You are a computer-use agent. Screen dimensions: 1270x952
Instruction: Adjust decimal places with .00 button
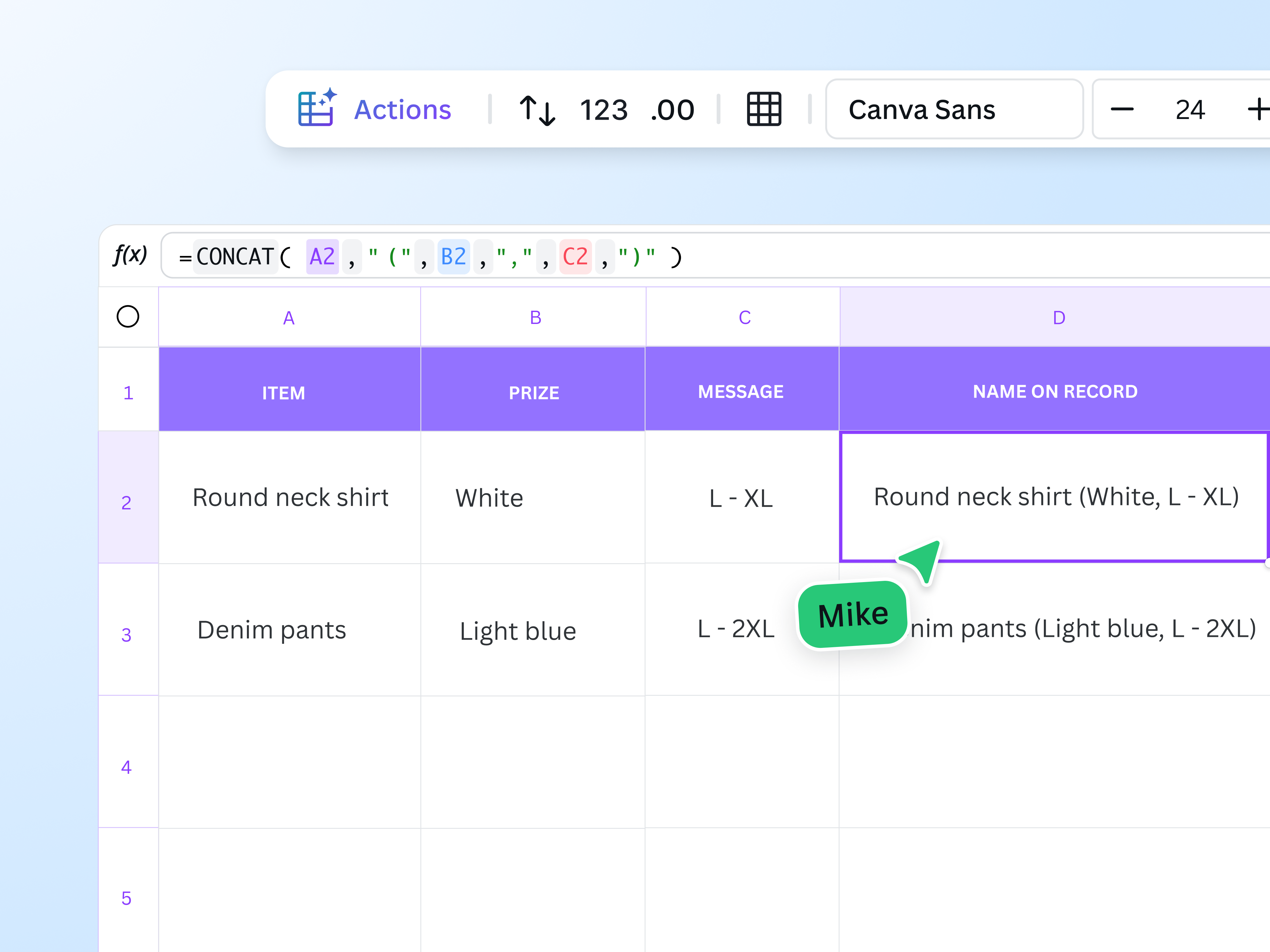point(672,110)
